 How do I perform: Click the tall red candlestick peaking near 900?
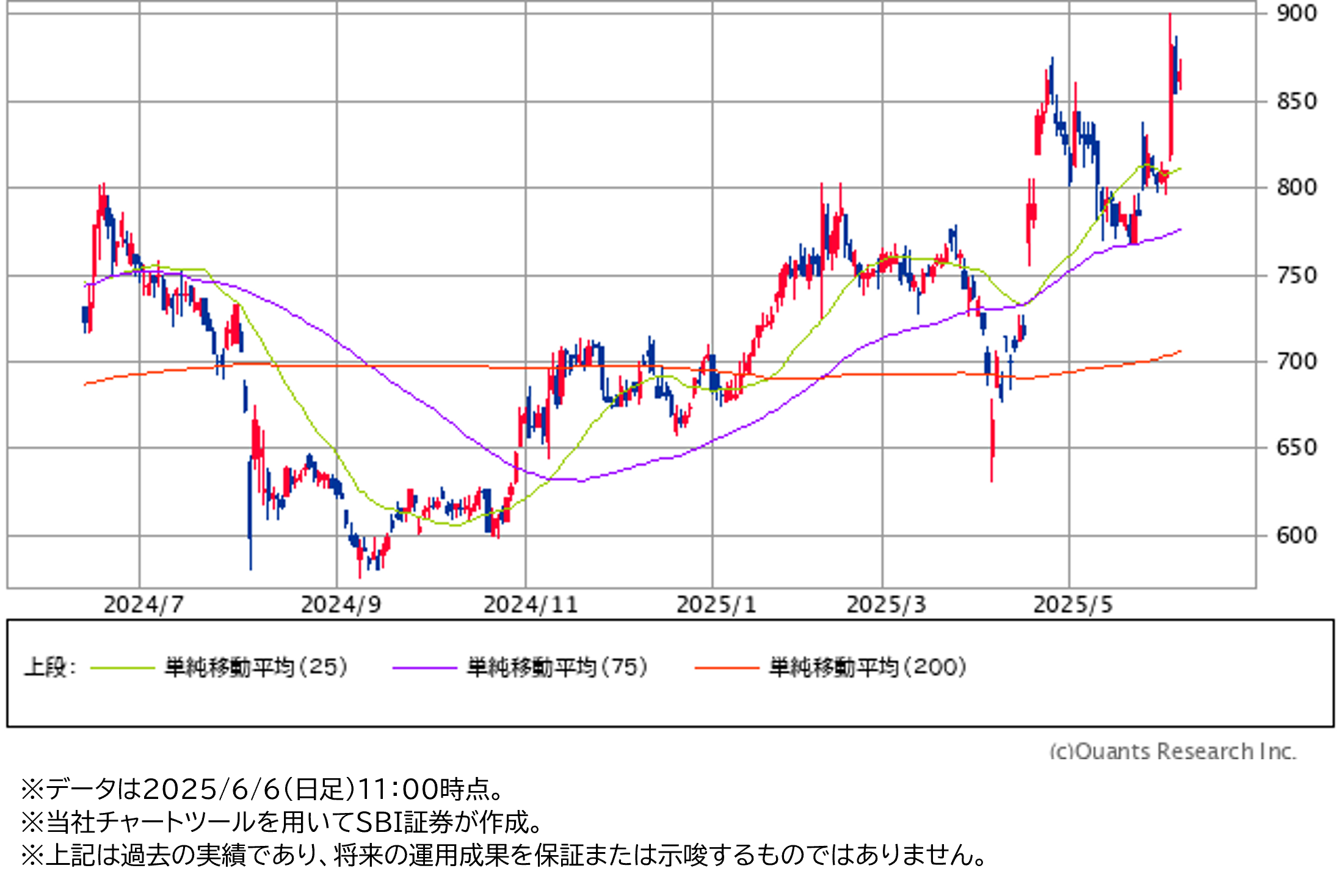(1170, 92)
